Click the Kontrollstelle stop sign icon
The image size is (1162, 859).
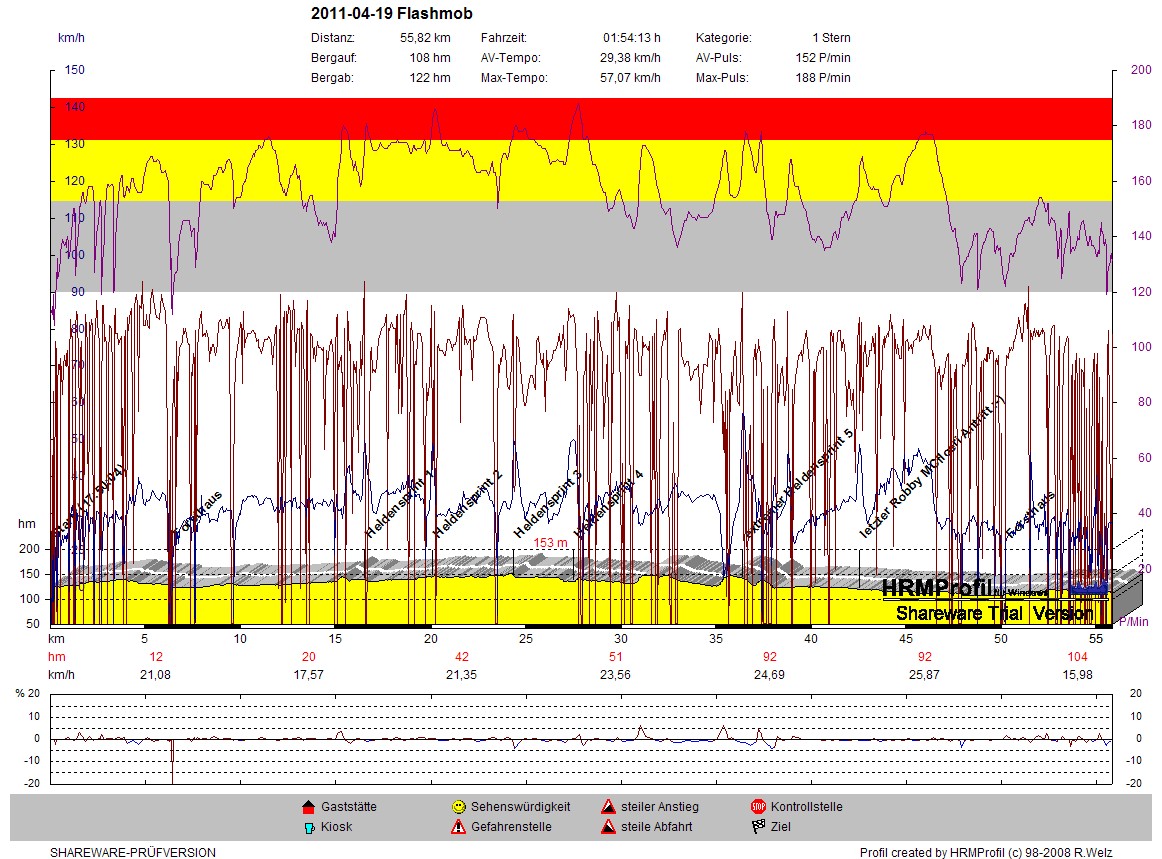[x=757, y=807]
